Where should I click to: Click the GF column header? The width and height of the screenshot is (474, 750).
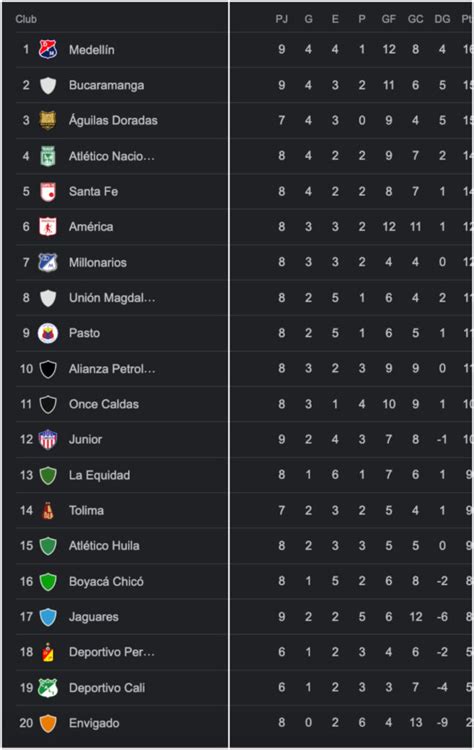(388, 19)
